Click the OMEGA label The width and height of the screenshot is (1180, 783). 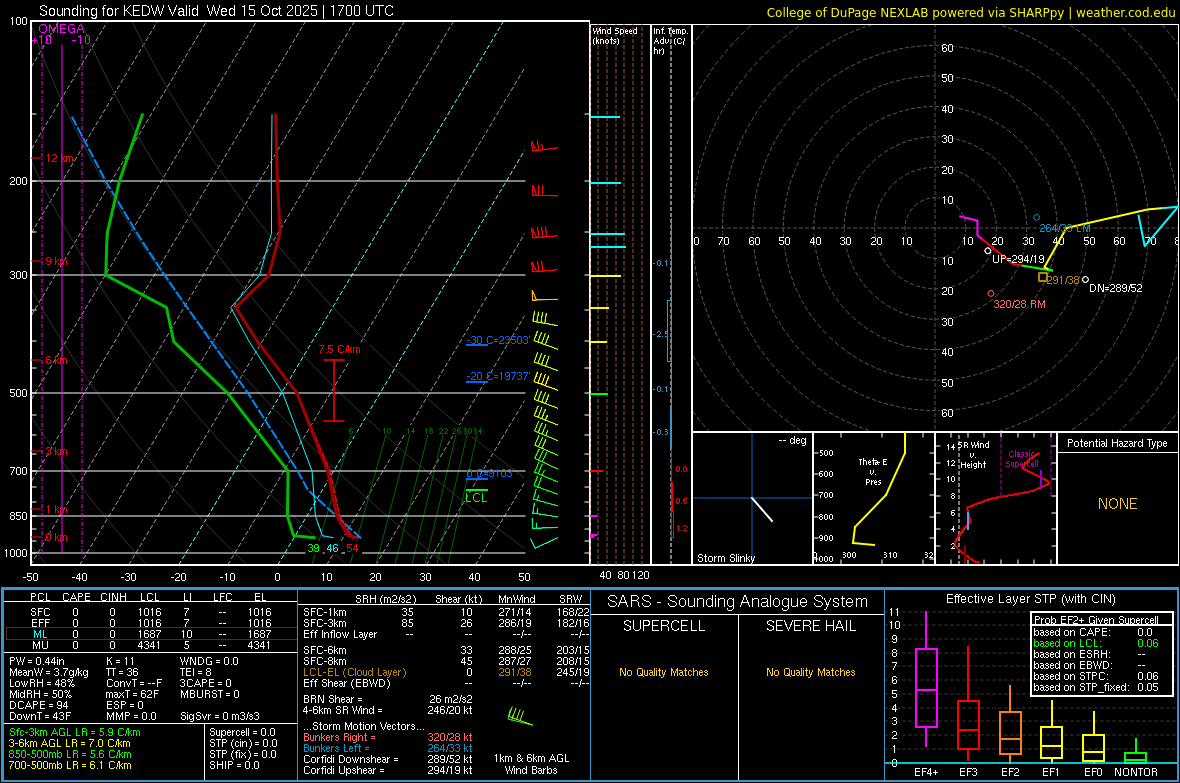(61, 29)
